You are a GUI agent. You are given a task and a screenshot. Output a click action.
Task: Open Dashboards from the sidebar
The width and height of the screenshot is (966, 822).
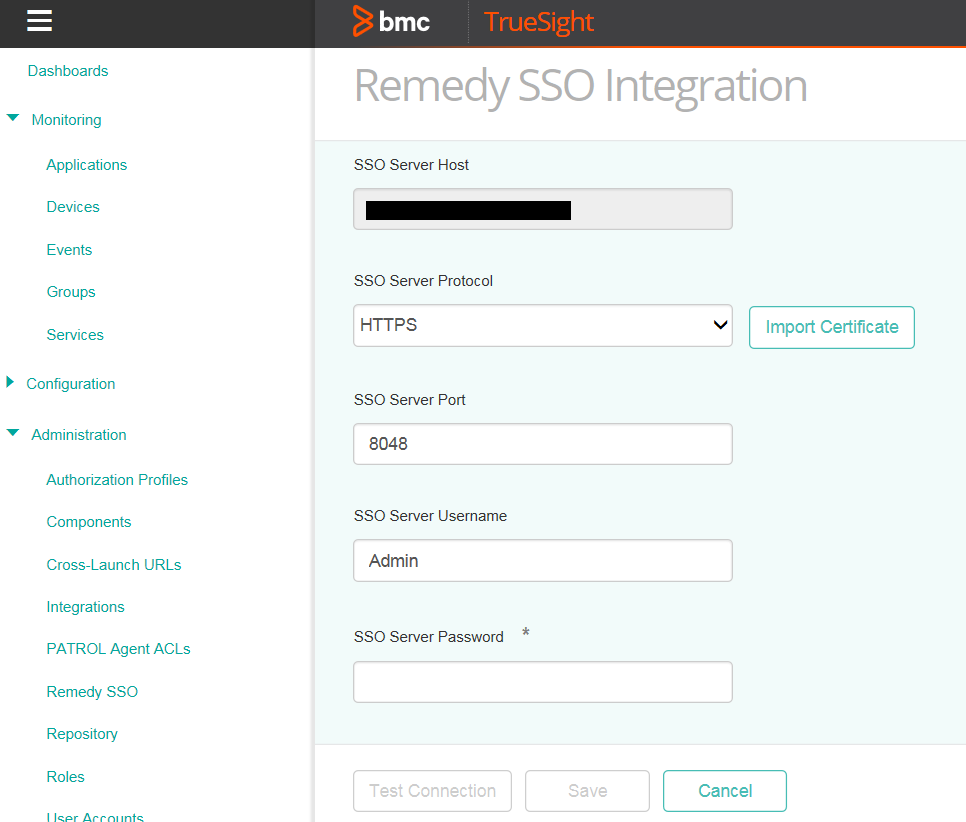click(68, 71)
